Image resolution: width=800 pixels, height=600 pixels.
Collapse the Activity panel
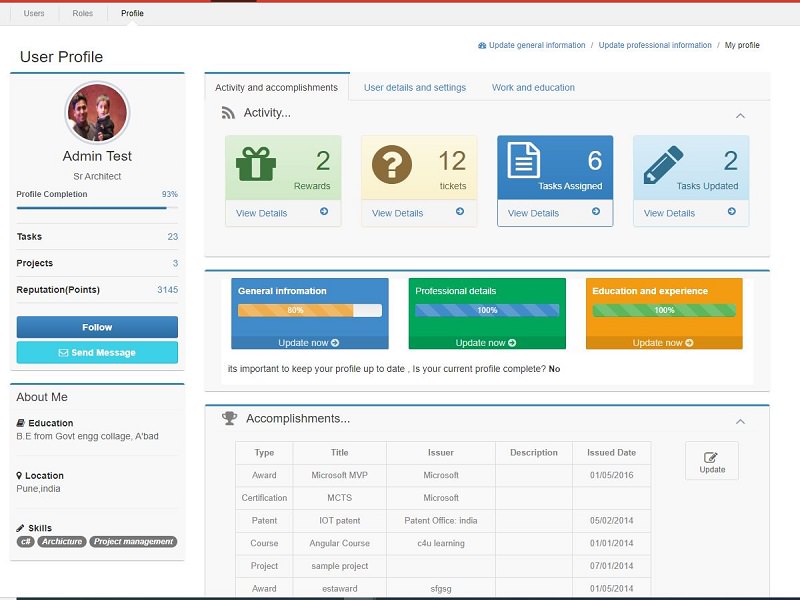coord(740,116)
